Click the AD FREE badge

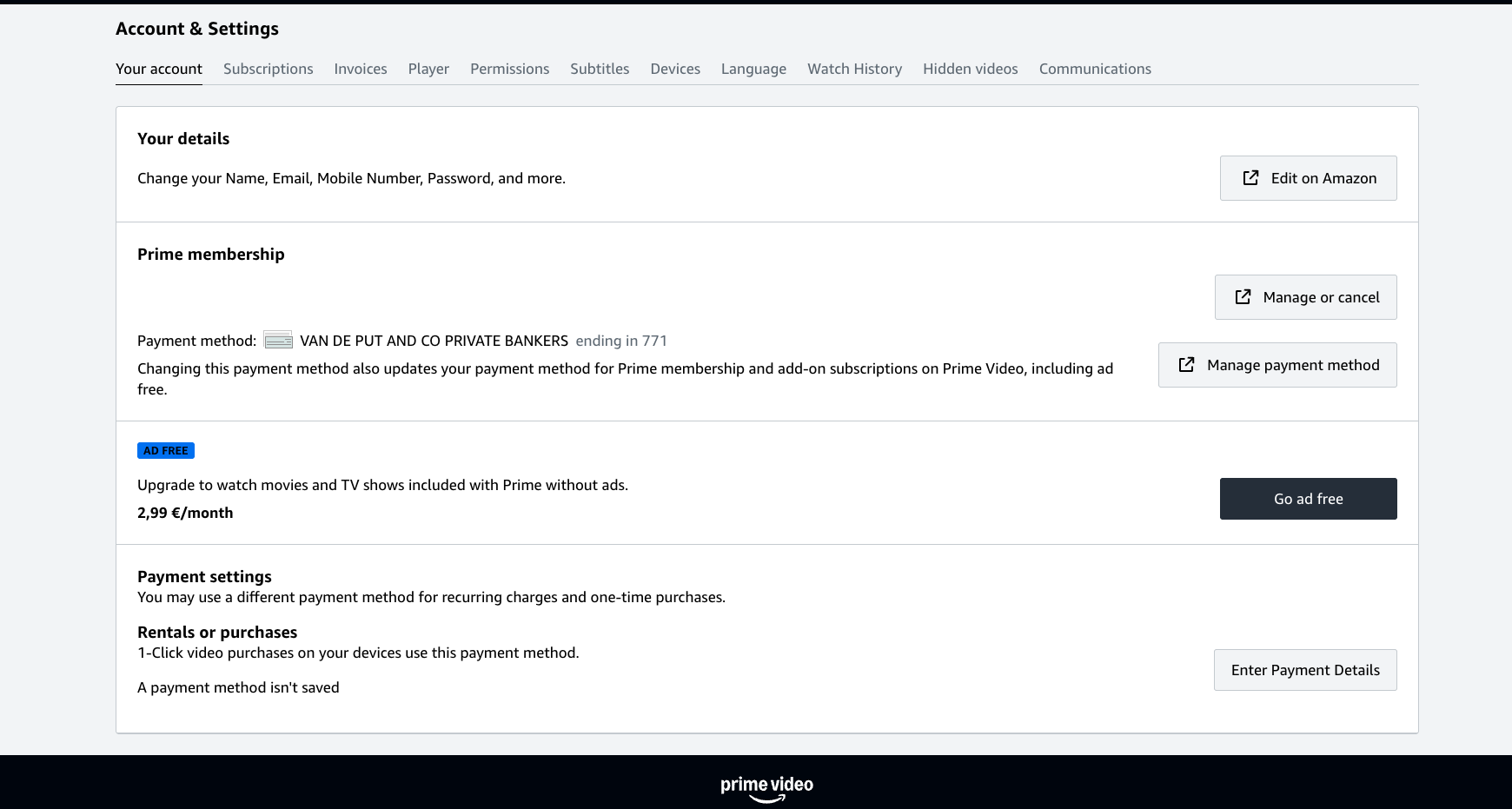coord(166,450)
